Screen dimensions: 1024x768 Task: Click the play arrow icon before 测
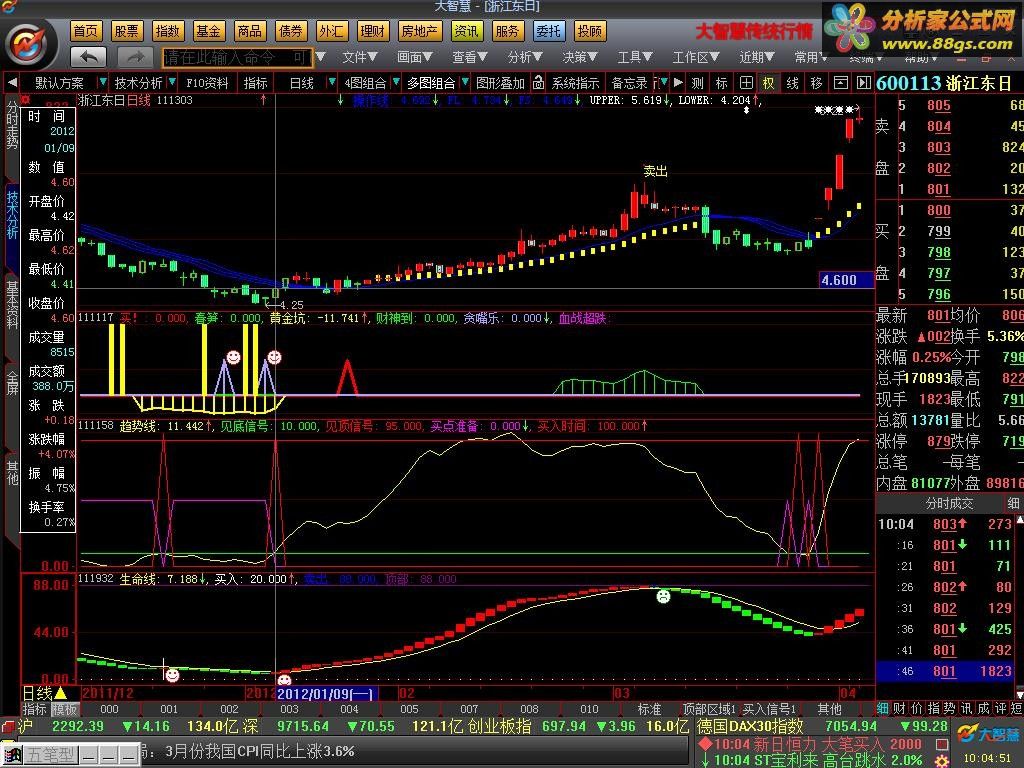(678, 82)
